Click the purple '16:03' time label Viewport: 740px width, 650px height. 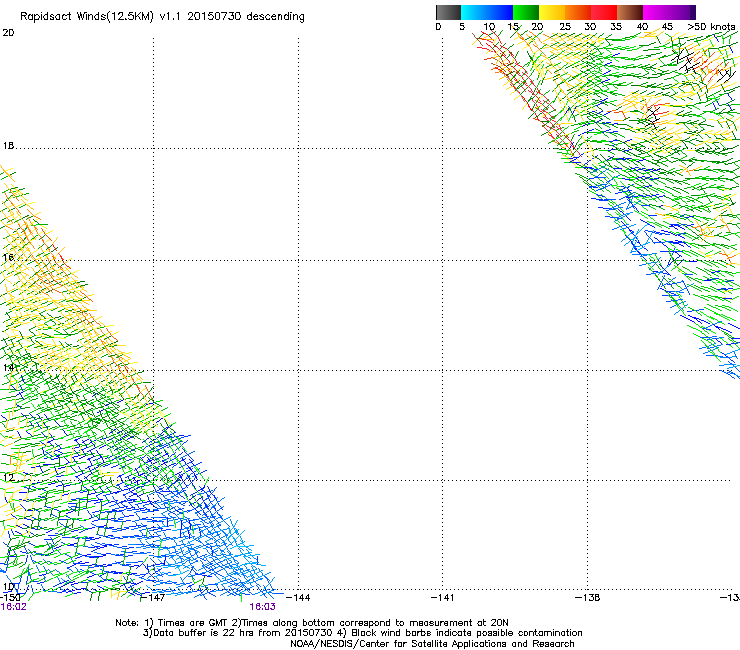click(x=262, y=607)
